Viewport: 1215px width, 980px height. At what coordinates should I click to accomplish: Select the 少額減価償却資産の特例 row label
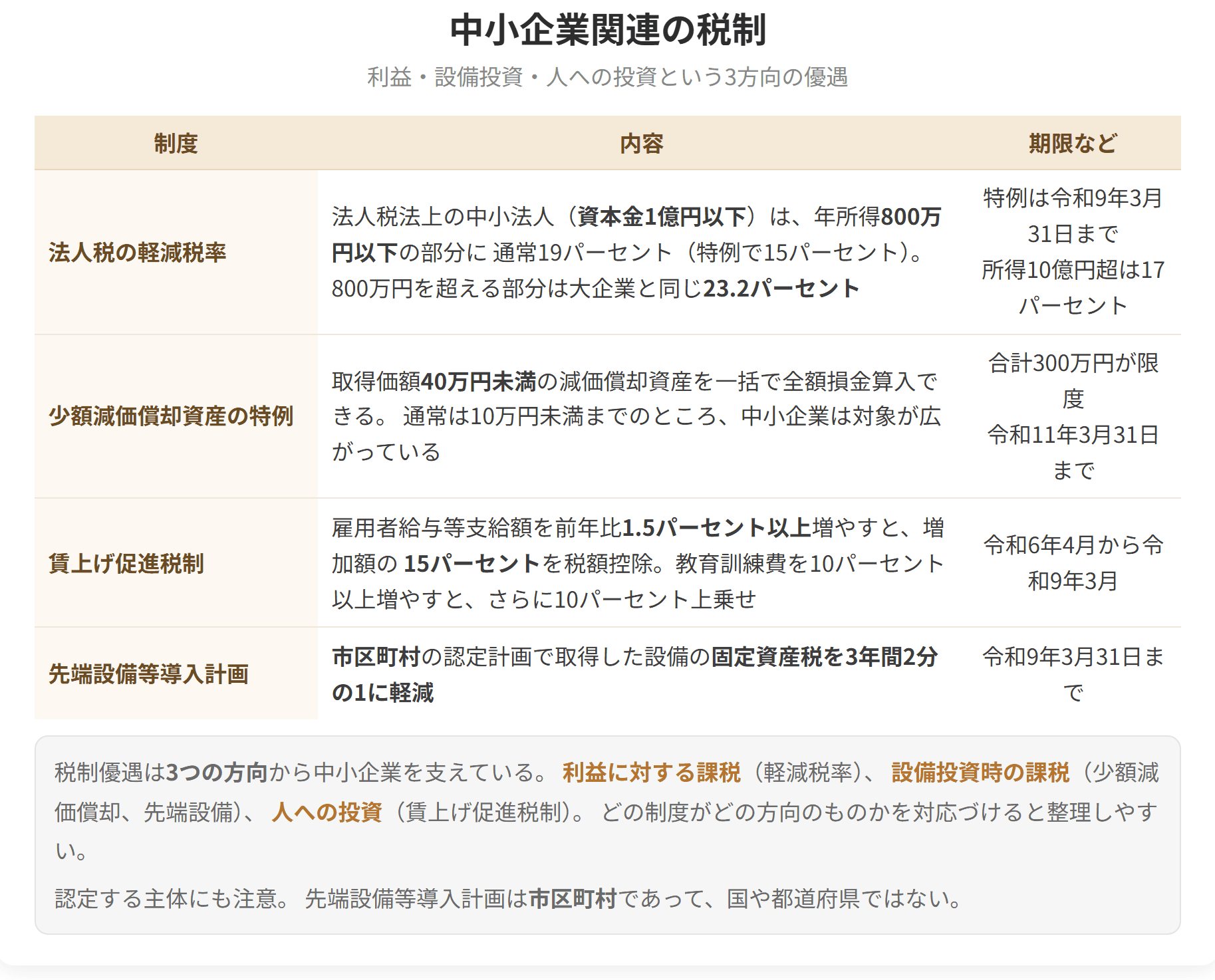click(x=171, y=416)
